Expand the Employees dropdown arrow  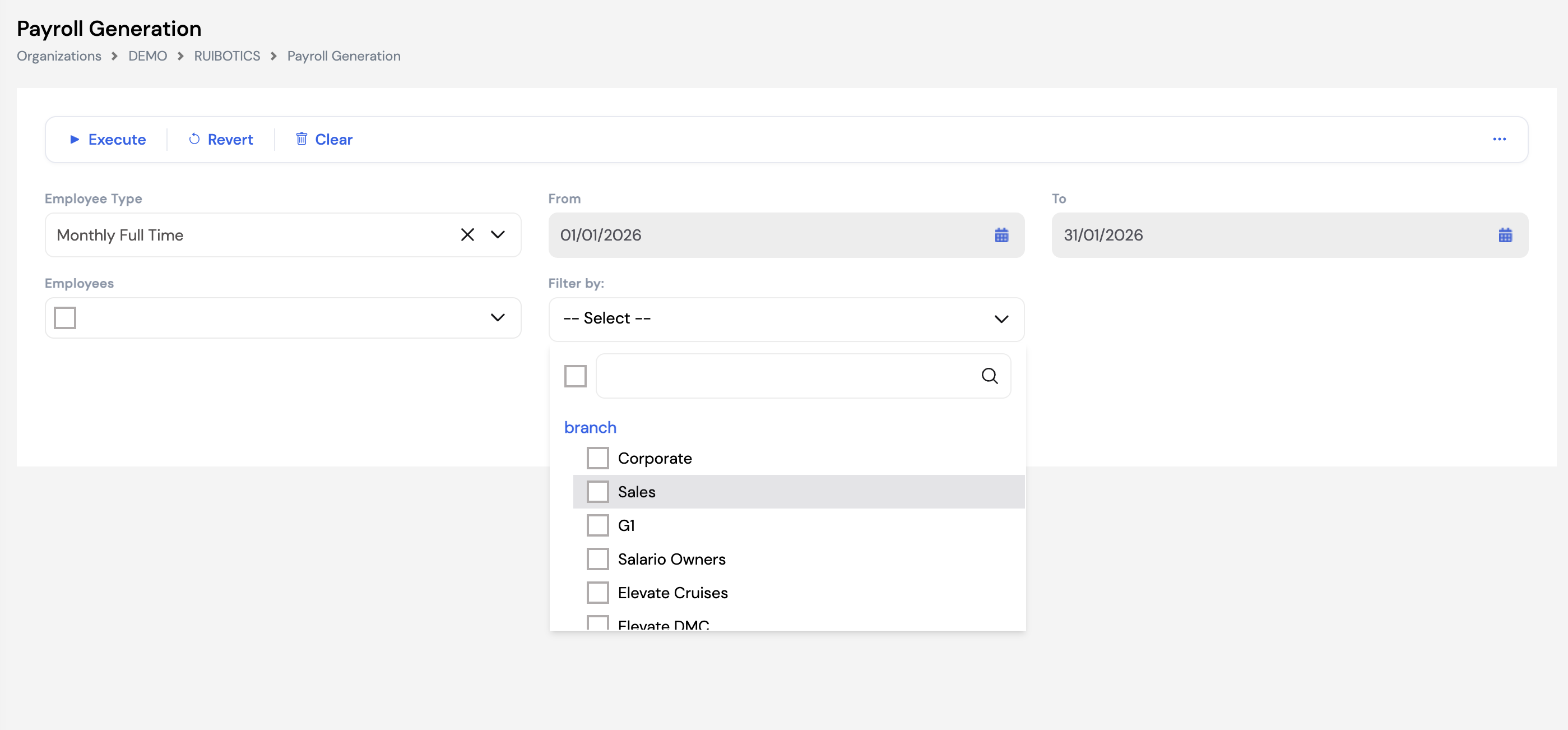[x=498, y=318]
